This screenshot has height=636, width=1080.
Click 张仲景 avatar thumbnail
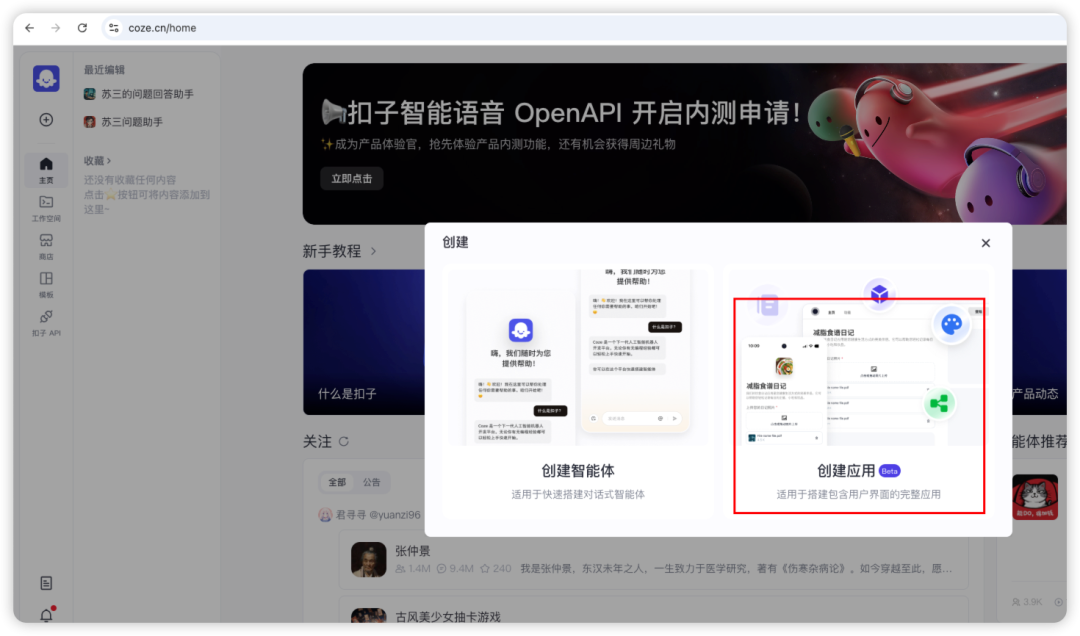tap(368, 560)
